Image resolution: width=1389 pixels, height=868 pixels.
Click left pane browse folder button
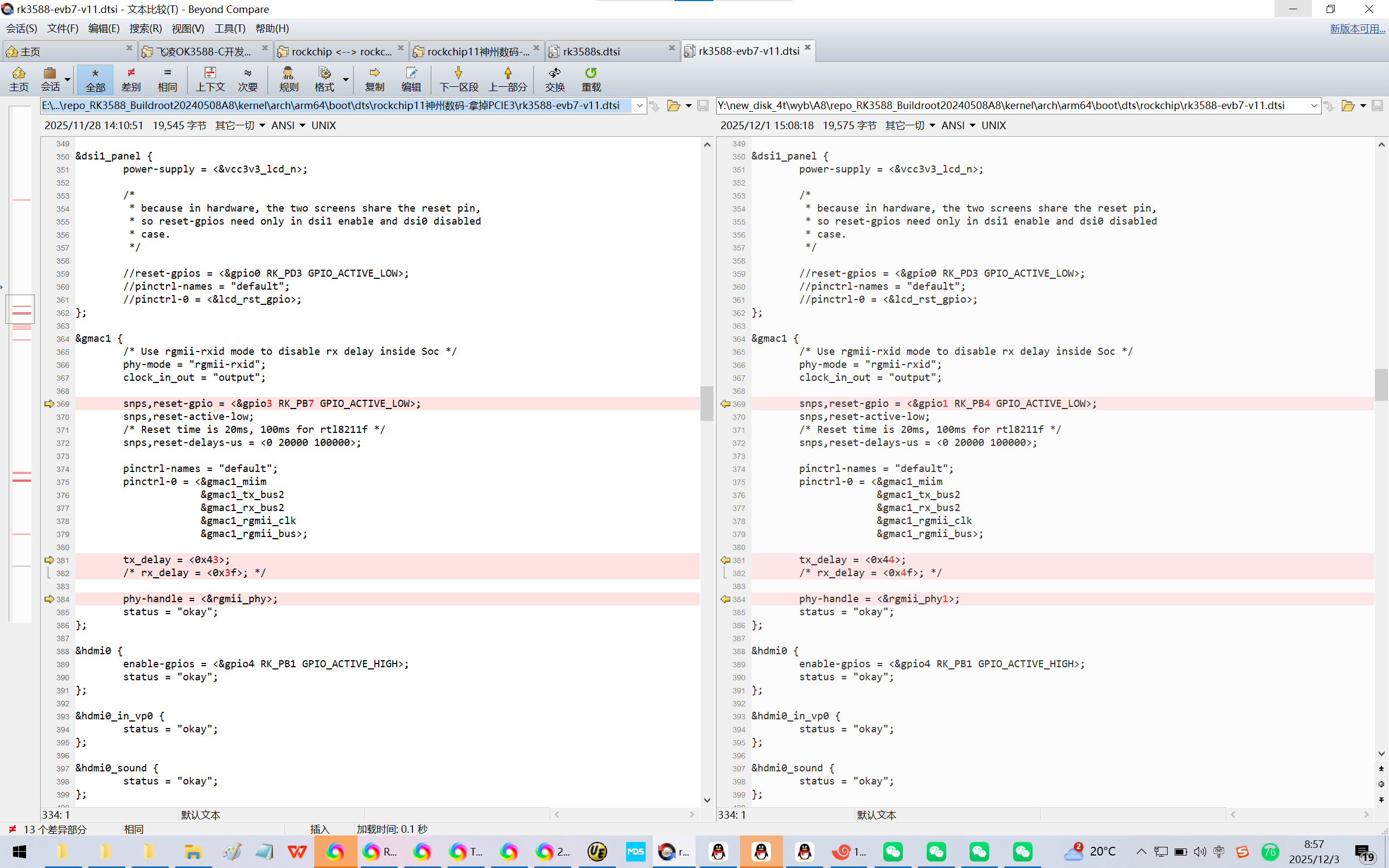click(x=673, y=106)
